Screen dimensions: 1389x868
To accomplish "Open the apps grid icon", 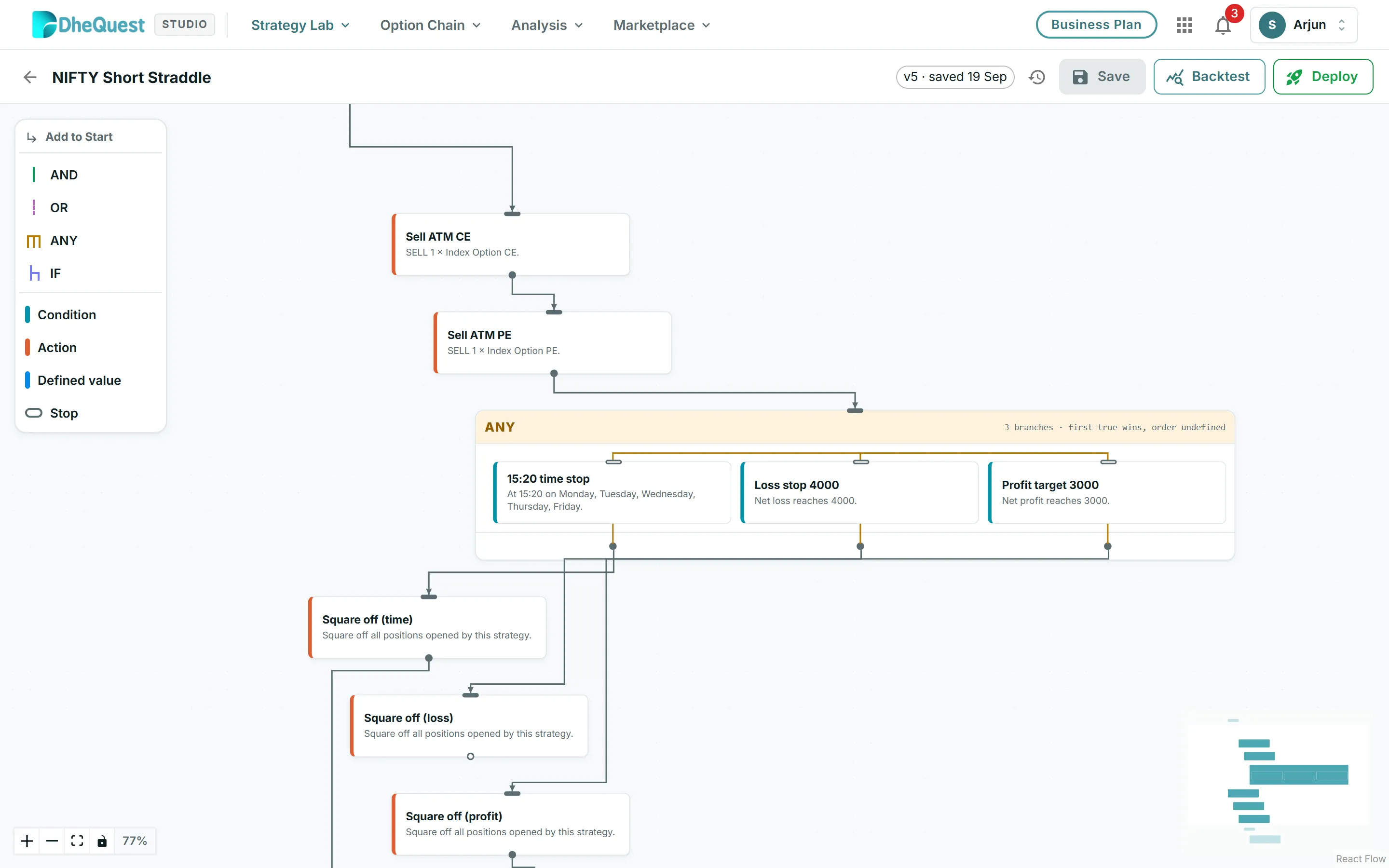I will [1184, 25].
